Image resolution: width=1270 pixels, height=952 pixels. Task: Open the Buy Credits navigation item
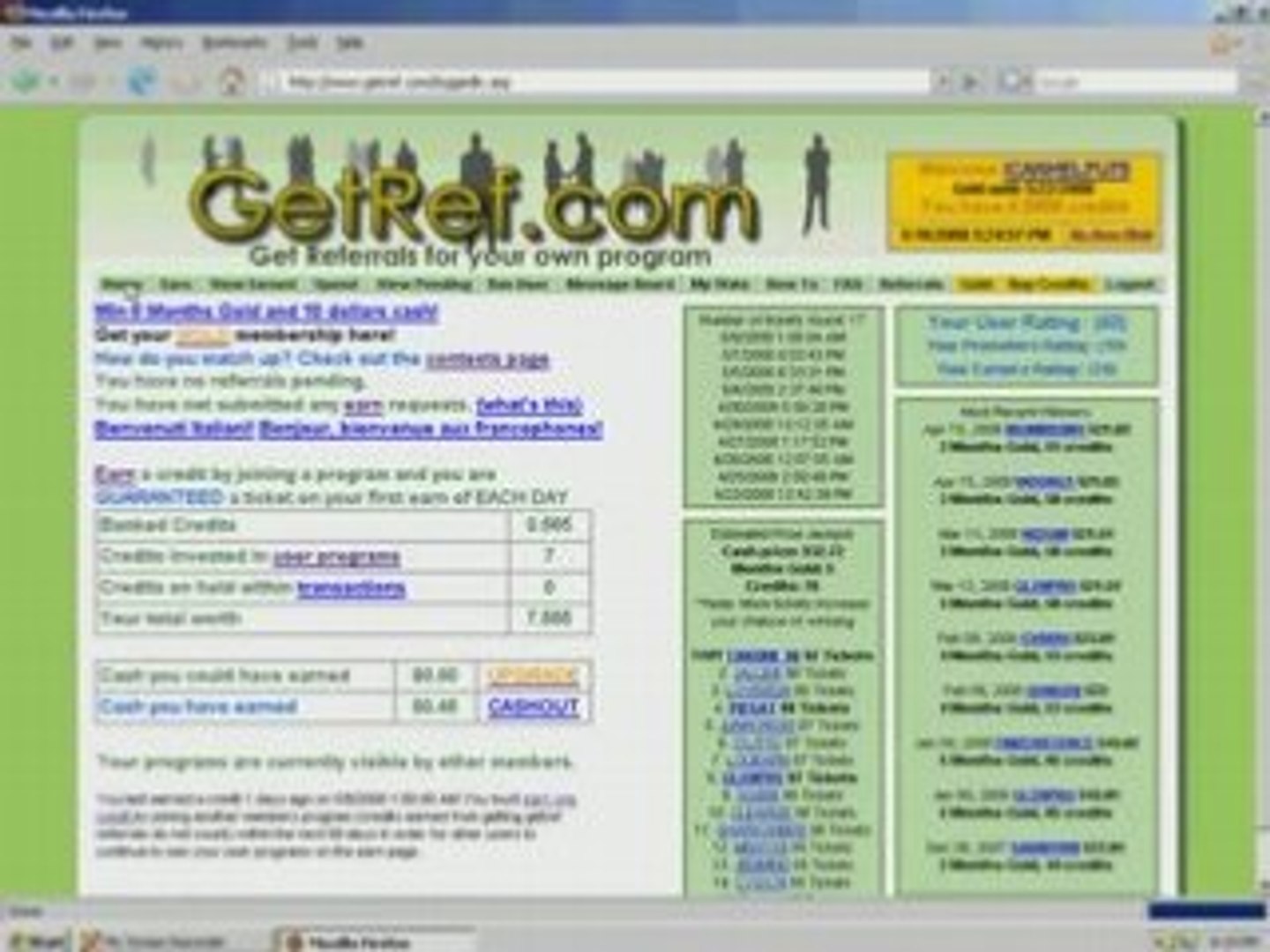pyautogui.click(x=1048, y=284)
